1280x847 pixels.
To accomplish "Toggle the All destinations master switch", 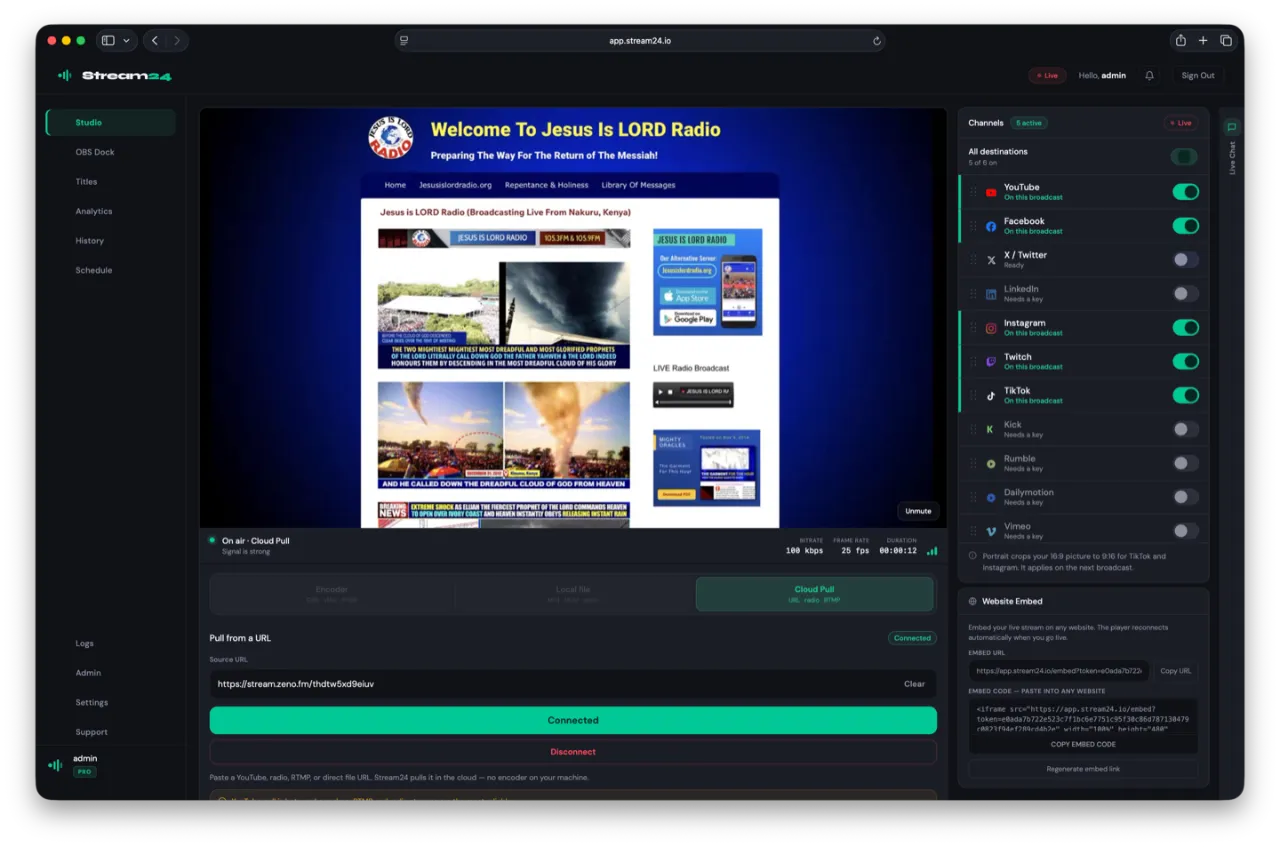I will point(1185,157).
